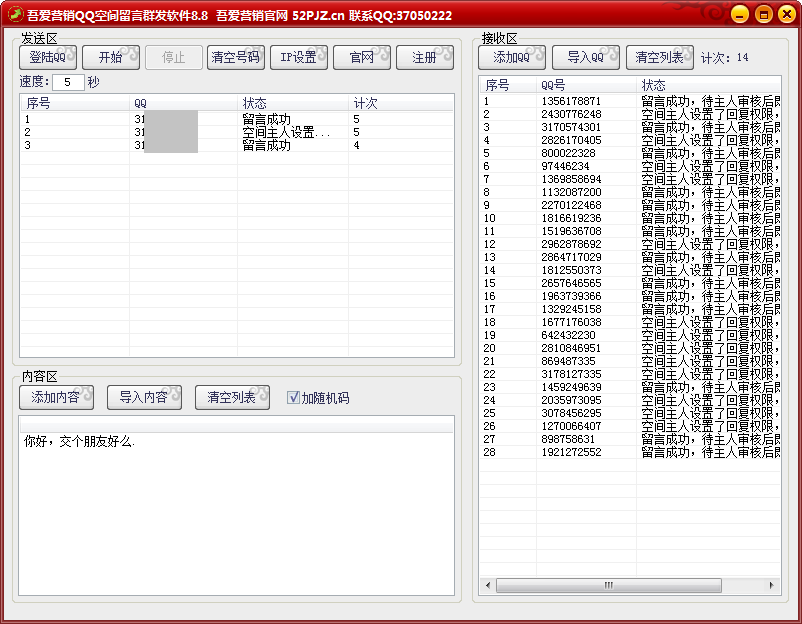Select receiver row with QQ 1356178871
The image size is (802, 624).
[571, 101]
